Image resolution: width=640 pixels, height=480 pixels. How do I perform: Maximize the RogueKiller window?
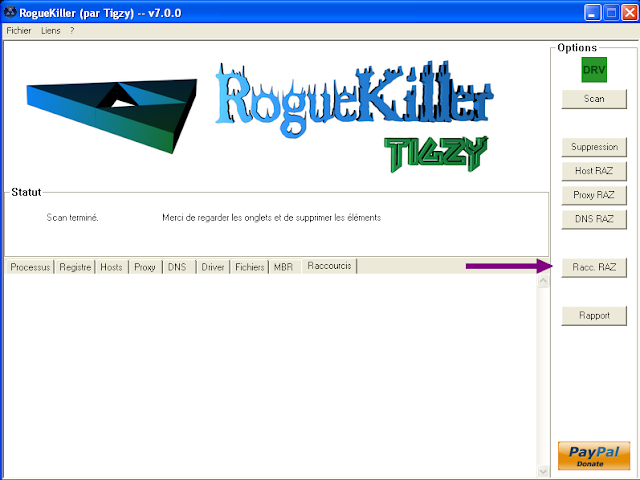(611, 13)
